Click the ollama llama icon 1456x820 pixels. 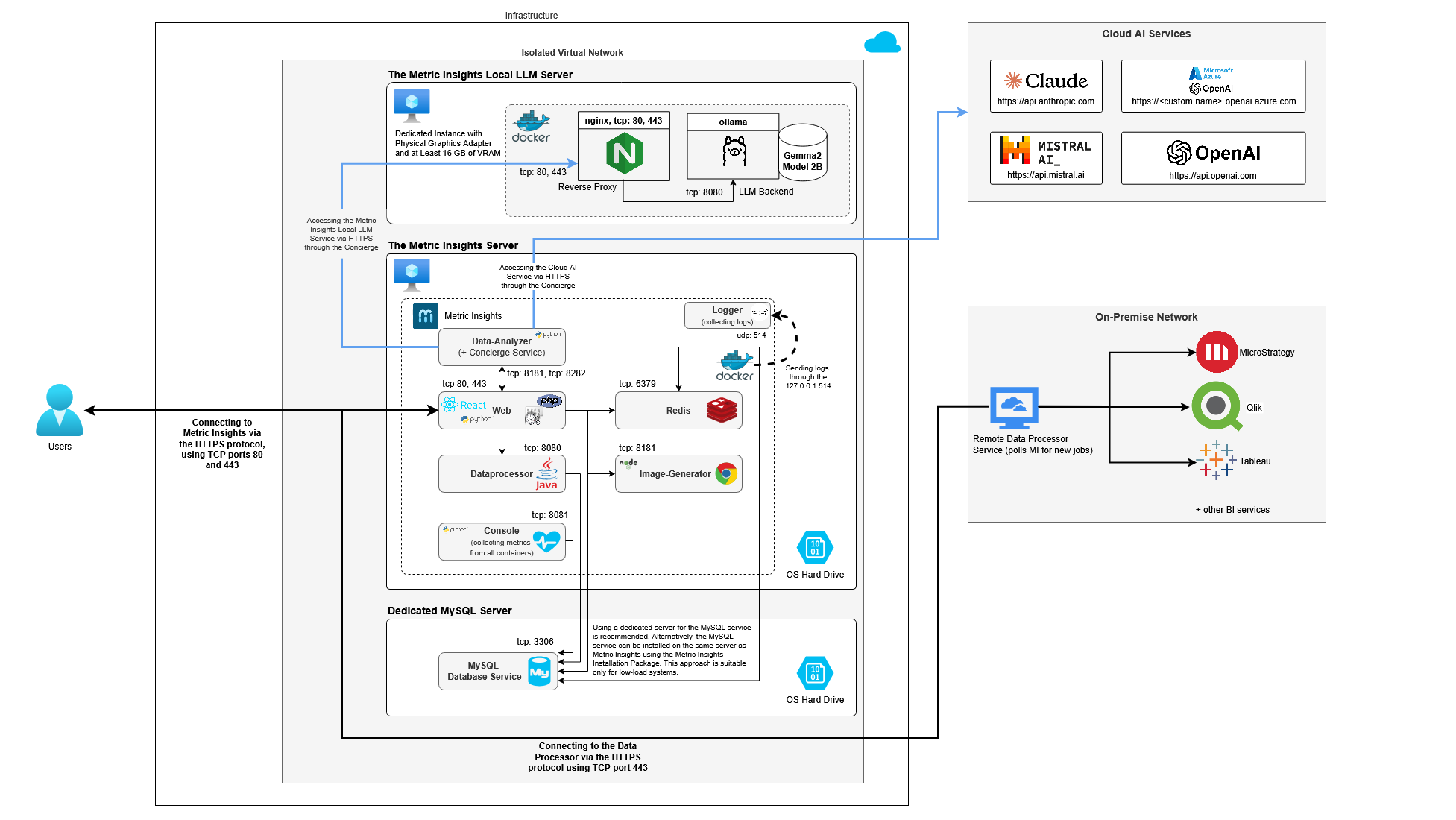(x=734, y=151)
